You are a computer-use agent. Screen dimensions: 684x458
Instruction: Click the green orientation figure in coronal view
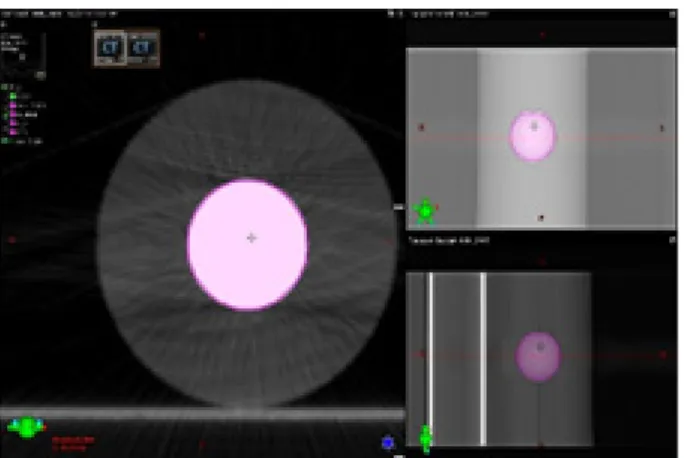pyautogui.click(x=425, y=212)
